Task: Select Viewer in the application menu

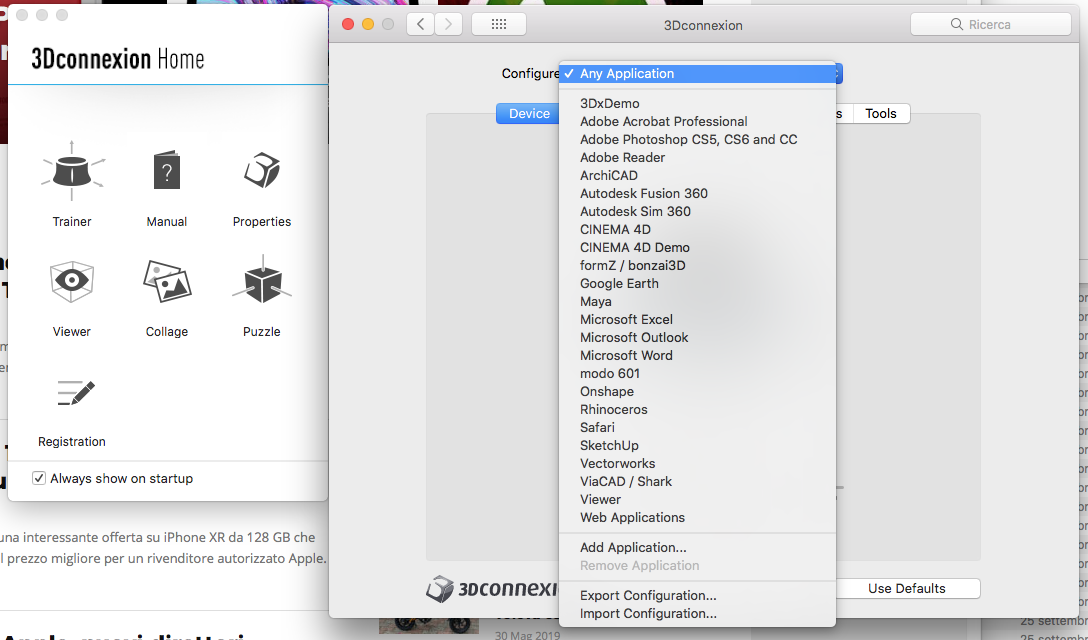Action: [697, 500]
